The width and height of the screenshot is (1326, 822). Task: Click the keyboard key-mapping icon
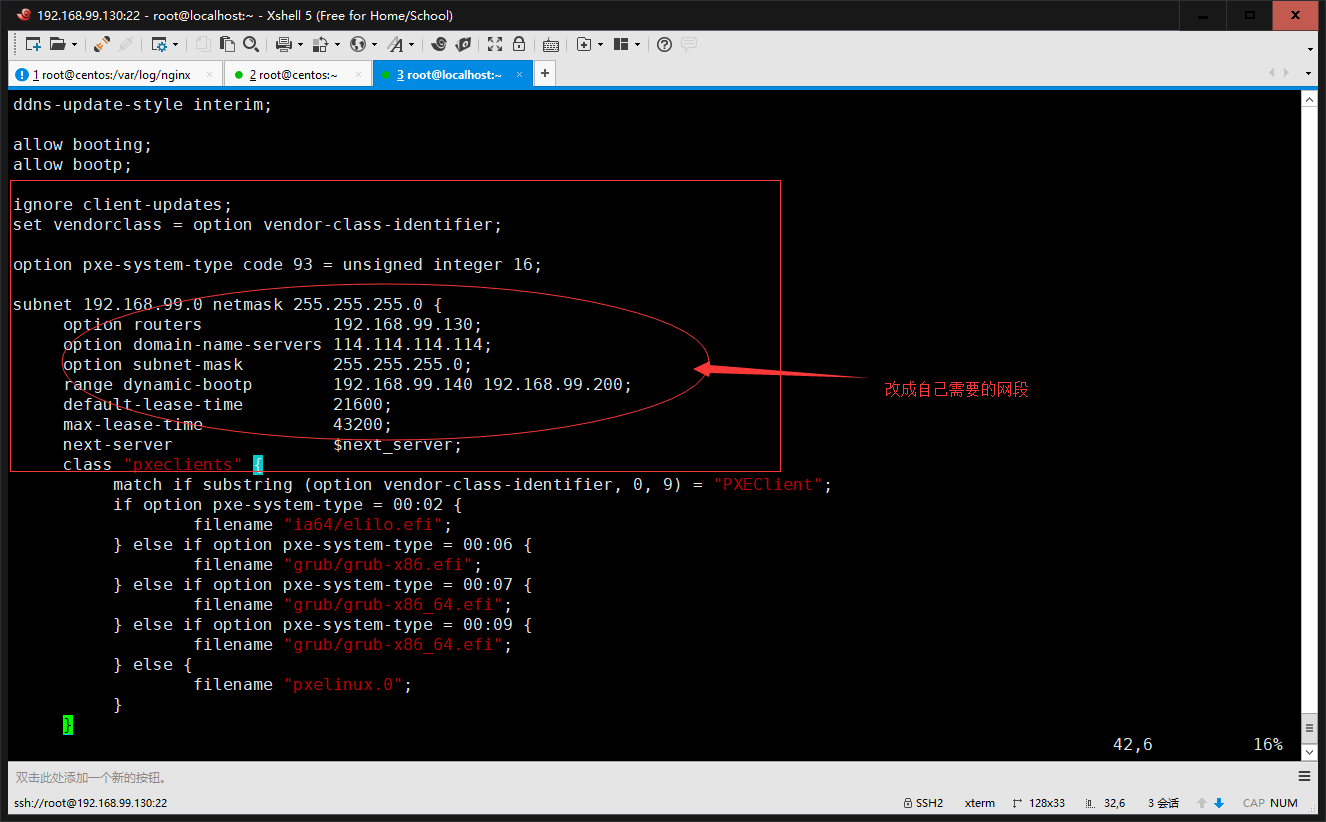point(550,44)
